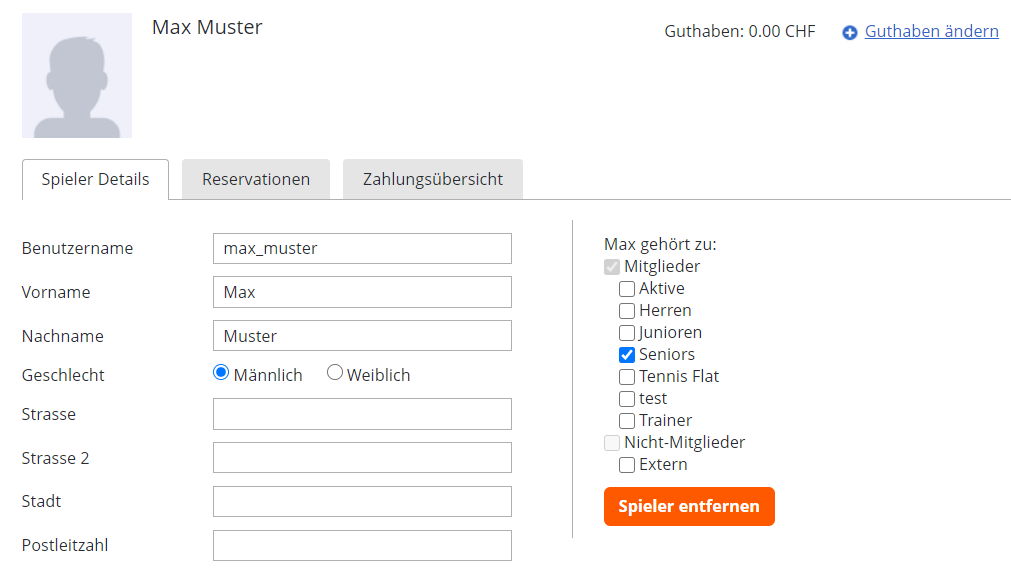Screen dimensions: 1011x568
Task: Focus the Nachname text field
Action: click(x=362, y=336)
